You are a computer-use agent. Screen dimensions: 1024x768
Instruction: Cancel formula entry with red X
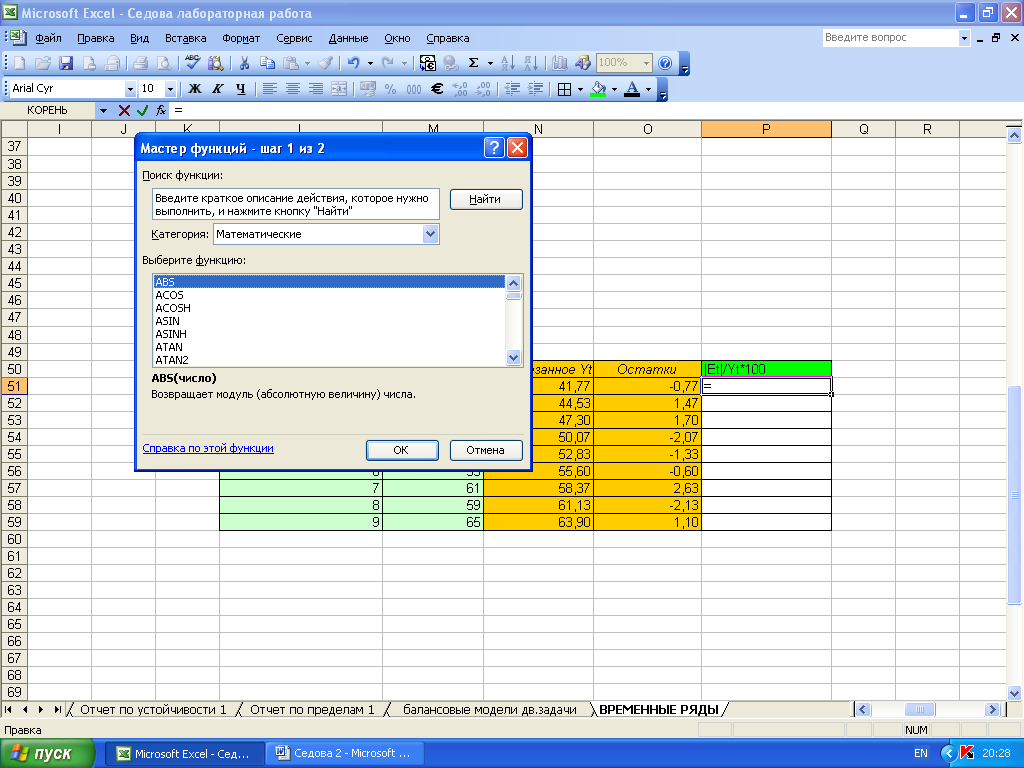tap(124, 110)
